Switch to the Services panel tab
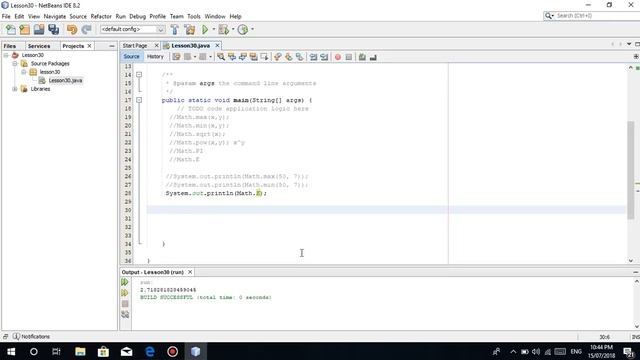 (39, 46)
